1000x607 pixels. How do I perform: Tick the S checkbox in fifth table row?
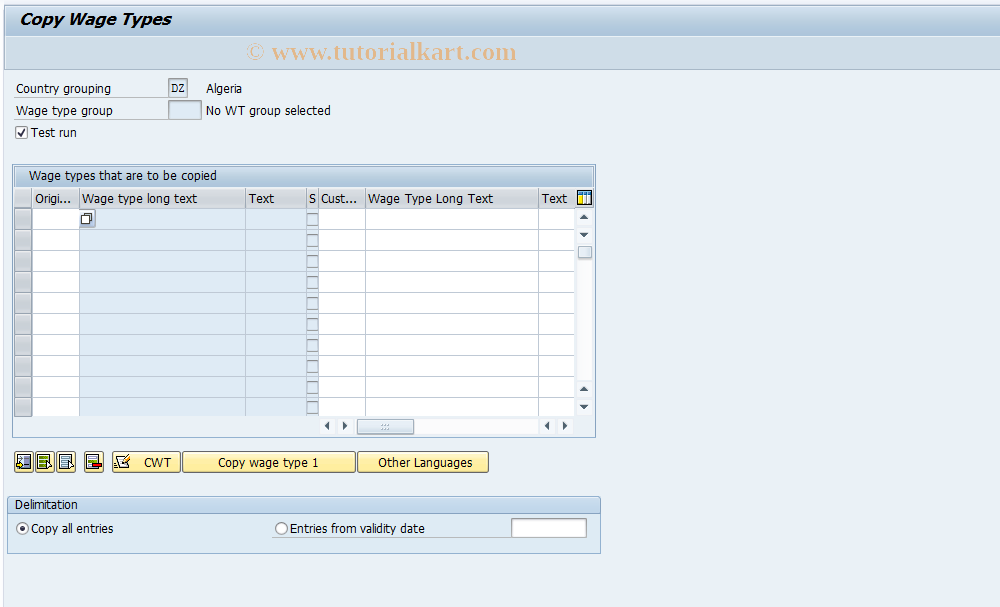tap(312, 304)
